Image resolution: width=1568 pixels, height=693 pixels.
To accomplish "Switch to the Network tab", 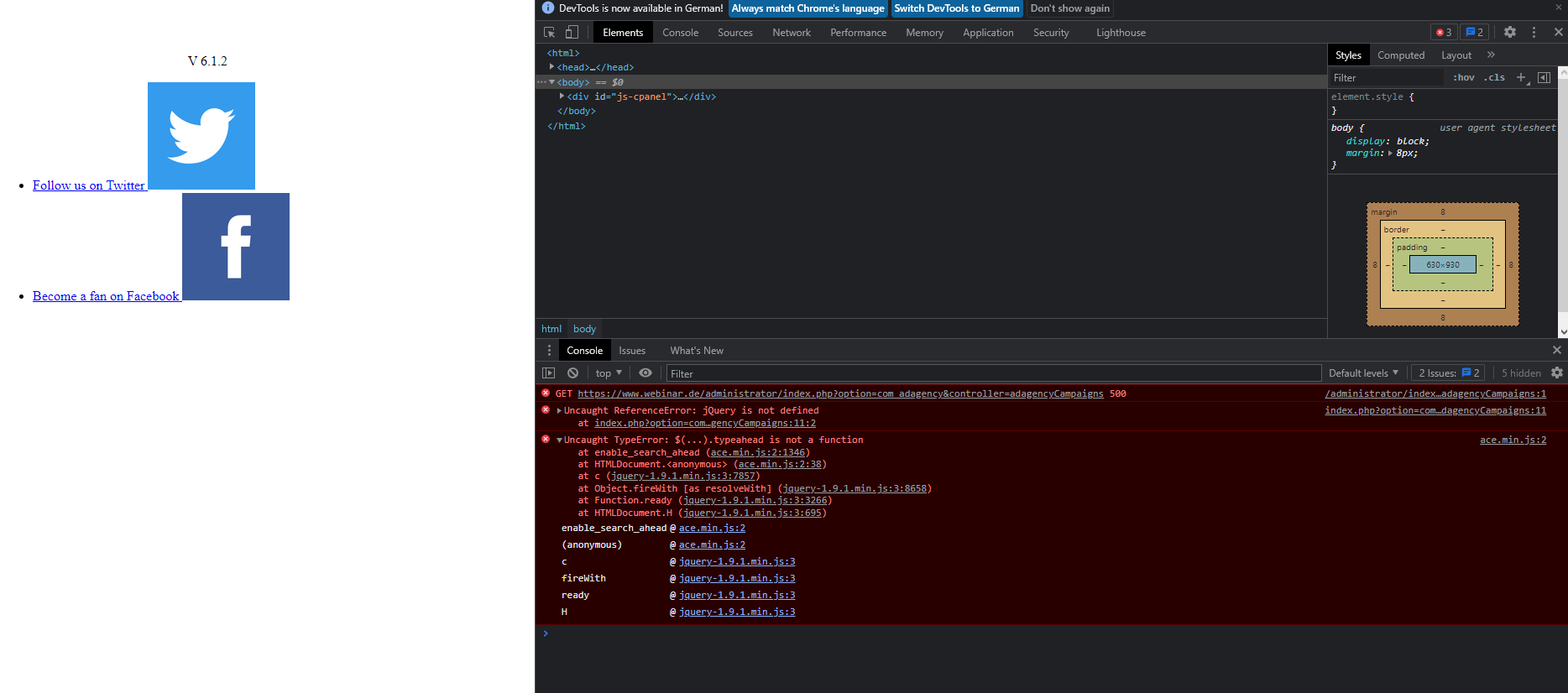I will (791, 33).
